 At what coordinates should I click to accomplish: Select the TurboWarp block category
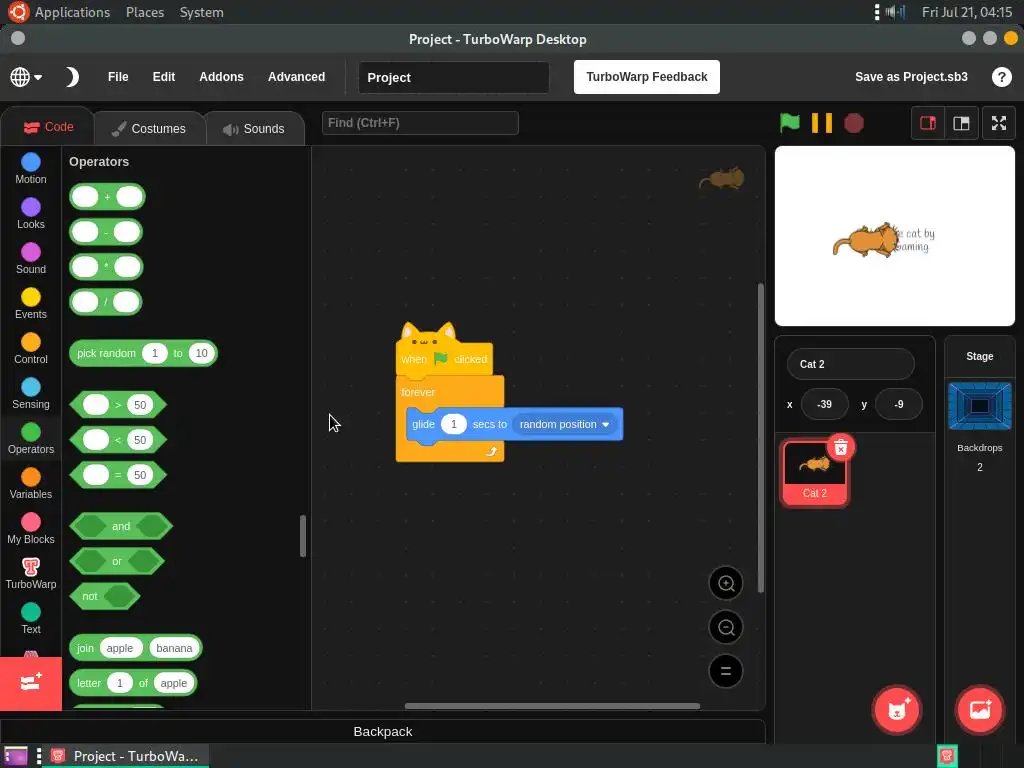coord(31,574)
